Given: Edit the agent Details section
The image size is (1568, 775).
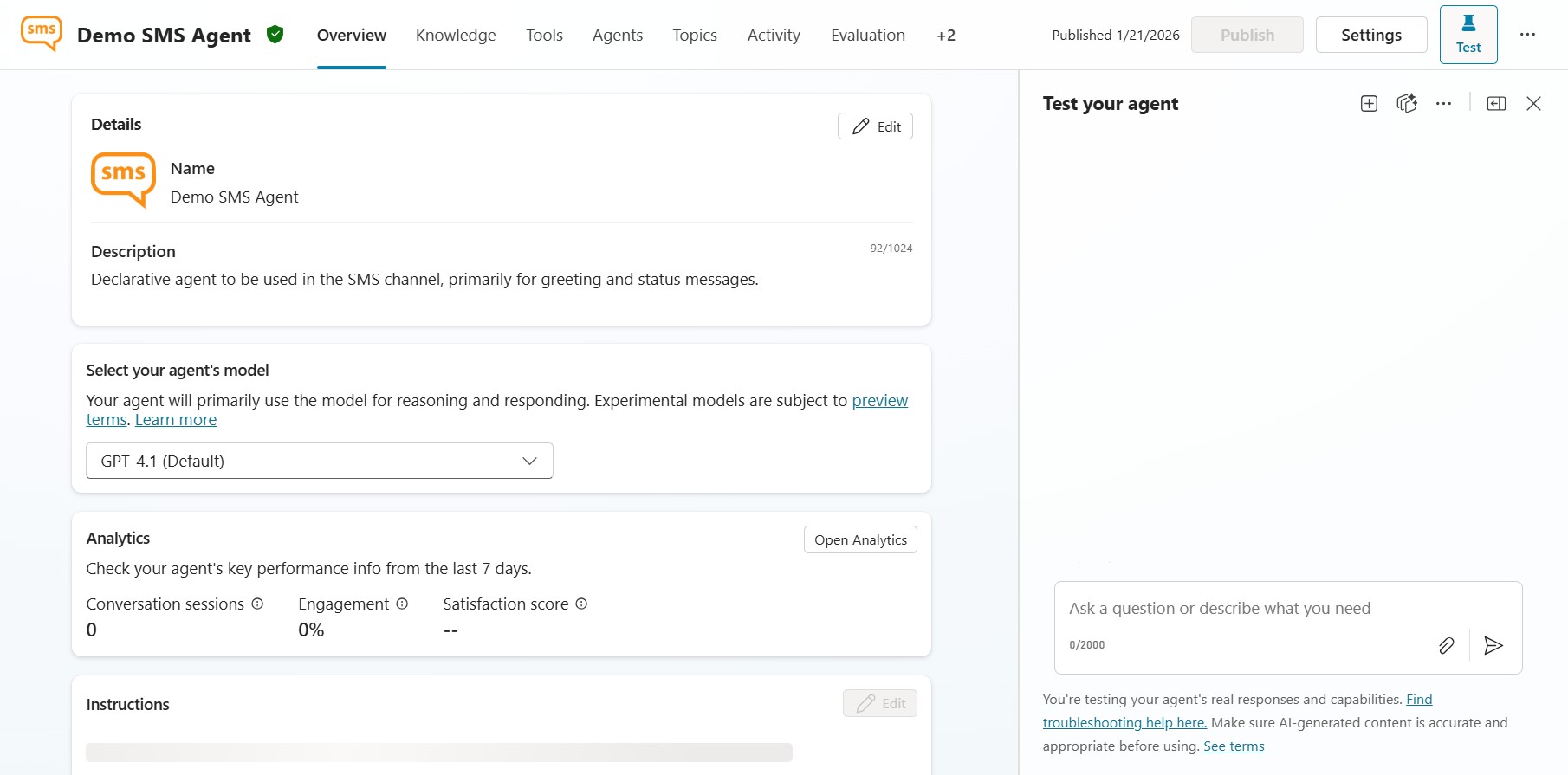Looking at the screenshot, I should [875, 126].
